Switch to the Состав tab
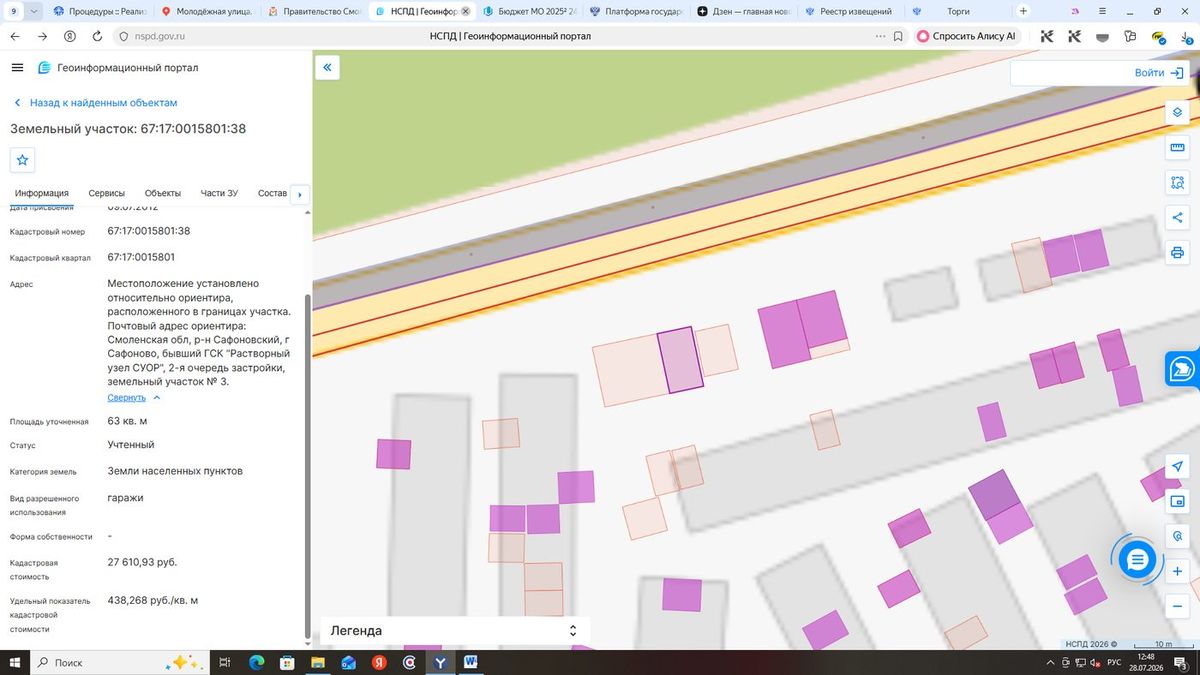This screenshot has height=675, width=1200. coord(272,193)
